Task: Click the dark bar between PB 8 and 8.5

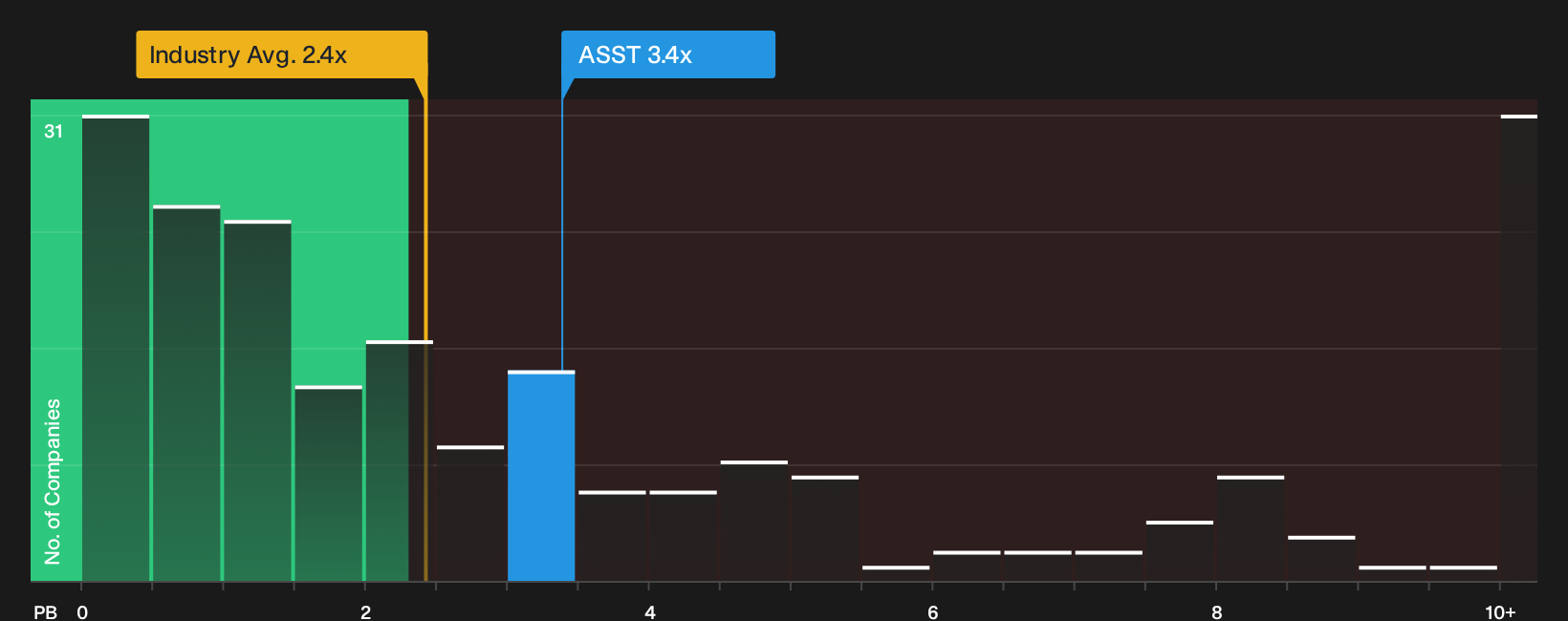Action: click(1251, 528)
